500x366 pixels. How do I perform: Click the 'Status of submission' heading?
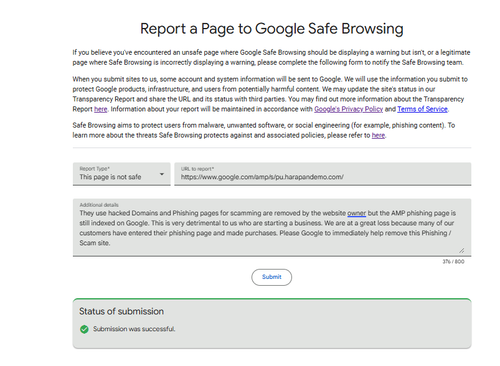coord(121,311)
